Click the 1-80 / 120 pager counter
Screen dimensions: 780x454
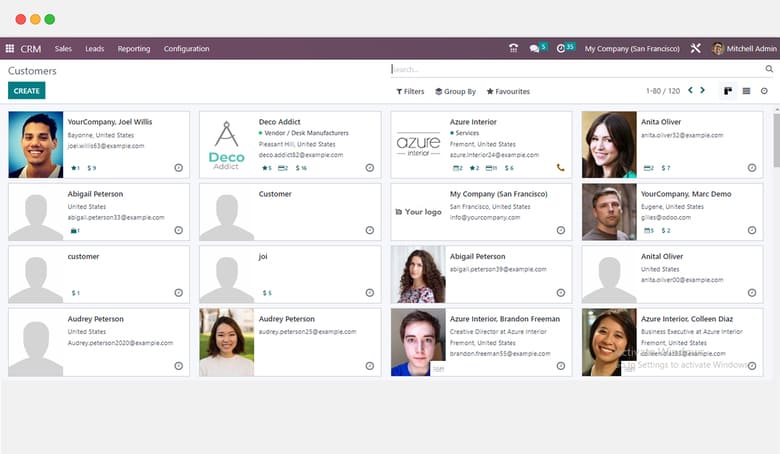point(663,91)
